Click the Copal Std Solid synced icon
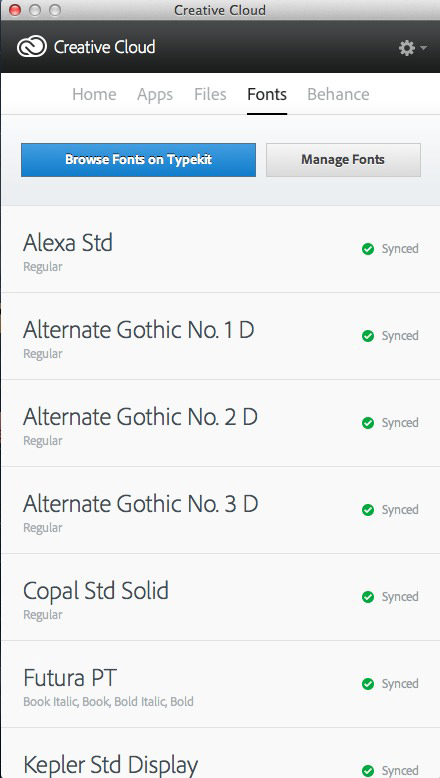Screen dimensions: 440x778 point(368,596)
